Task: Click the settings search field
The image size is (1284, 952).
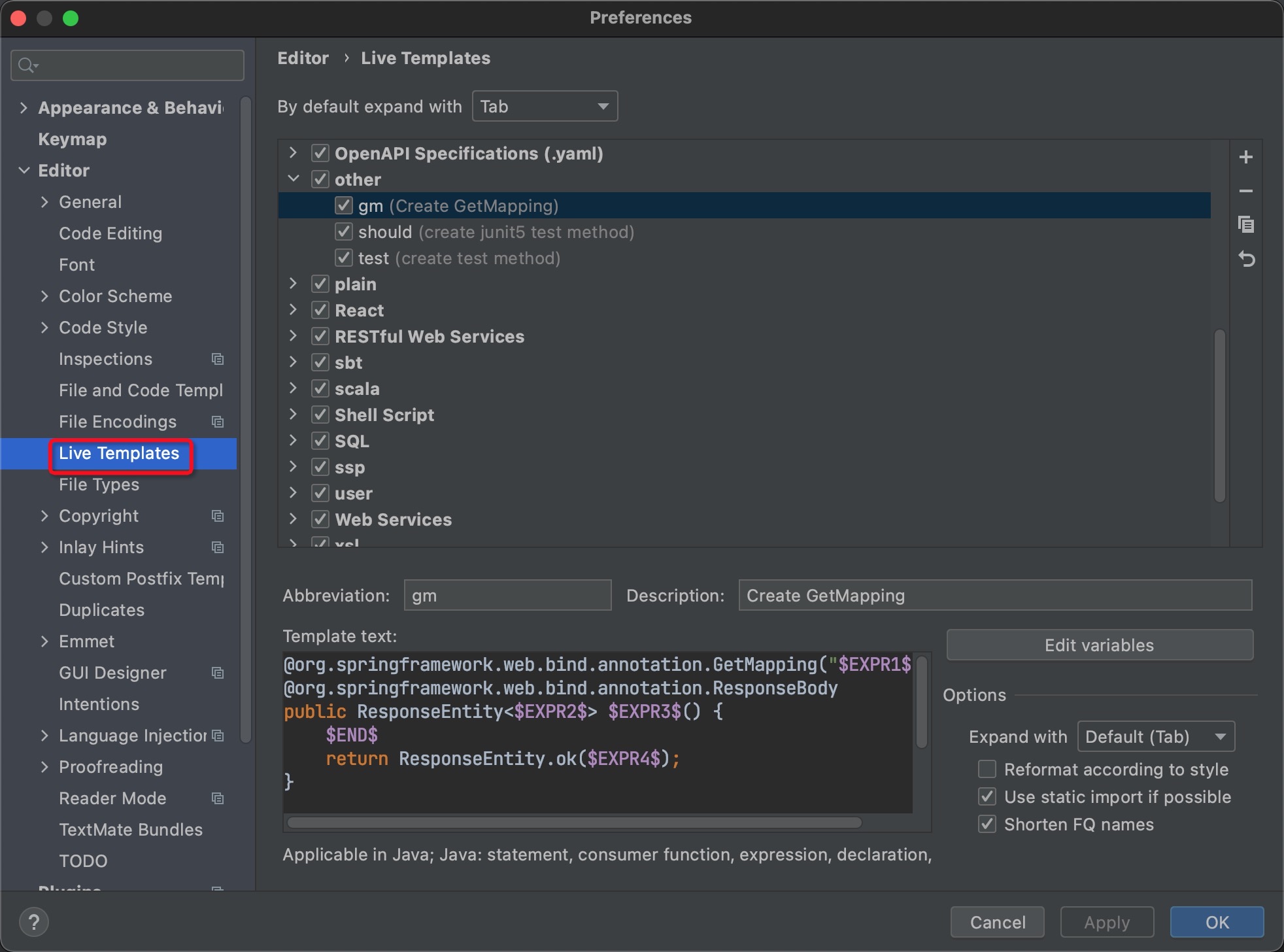Action: pos(127,65)
